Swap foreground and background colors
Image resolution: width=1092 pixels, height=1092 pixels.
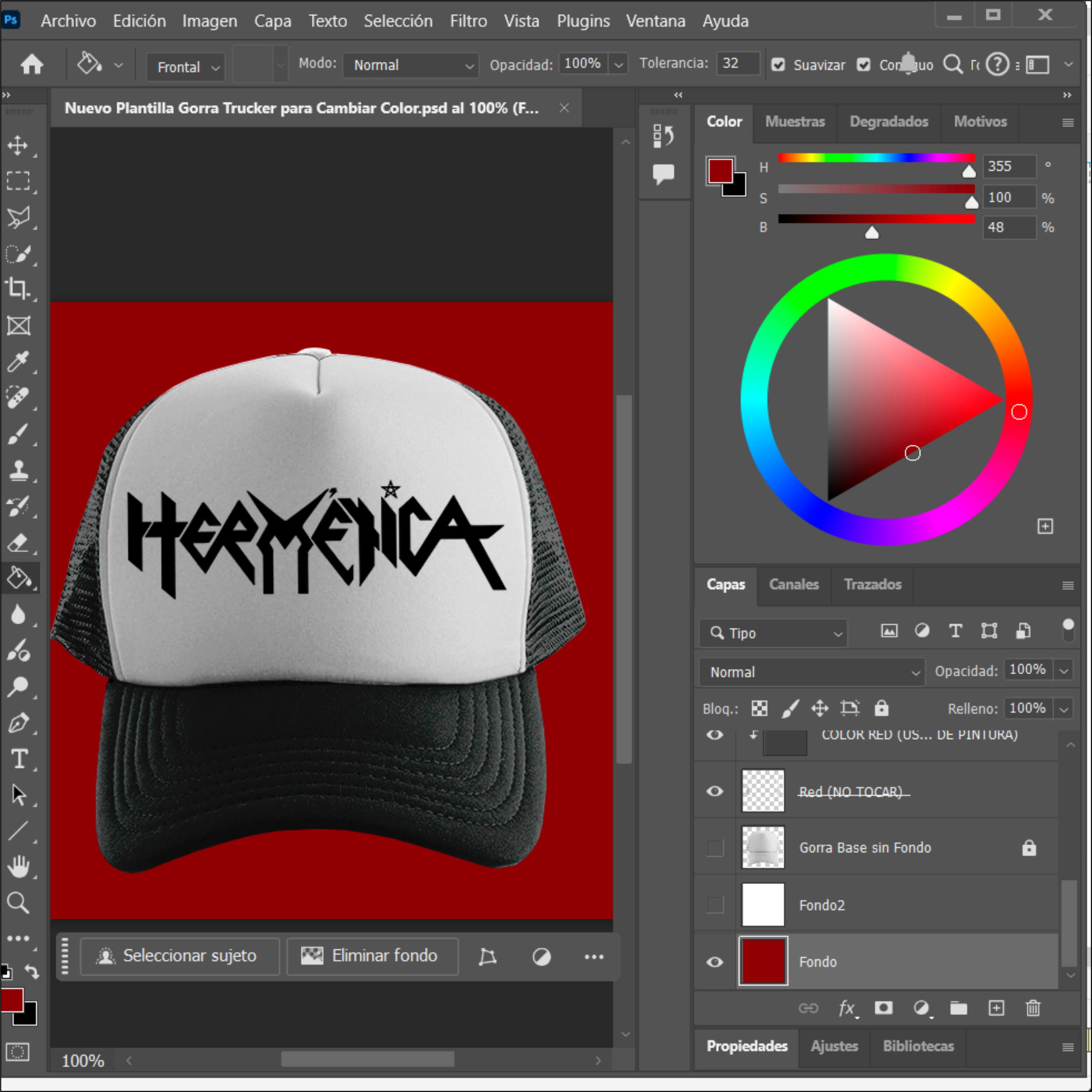(x=31, y=972)
